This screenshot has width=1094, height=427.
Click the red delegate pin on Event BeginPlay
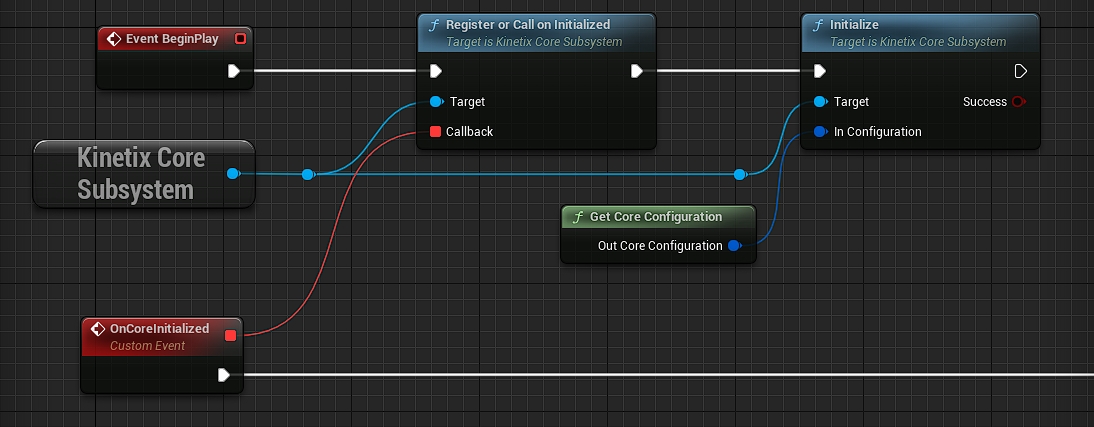pyautogui.click(x=239, y=39)
